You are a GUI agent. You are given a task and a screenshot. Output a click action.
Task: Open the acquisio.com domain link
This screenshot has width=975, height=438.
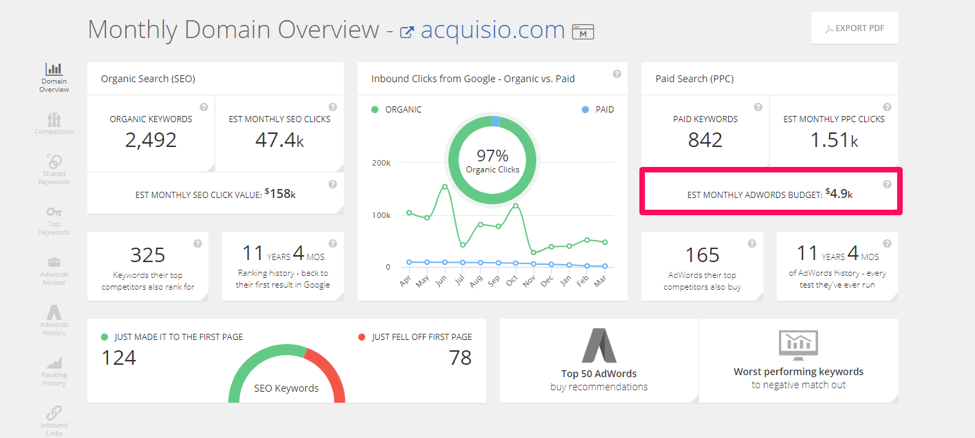pyautogui.click(x=492, y=30)
